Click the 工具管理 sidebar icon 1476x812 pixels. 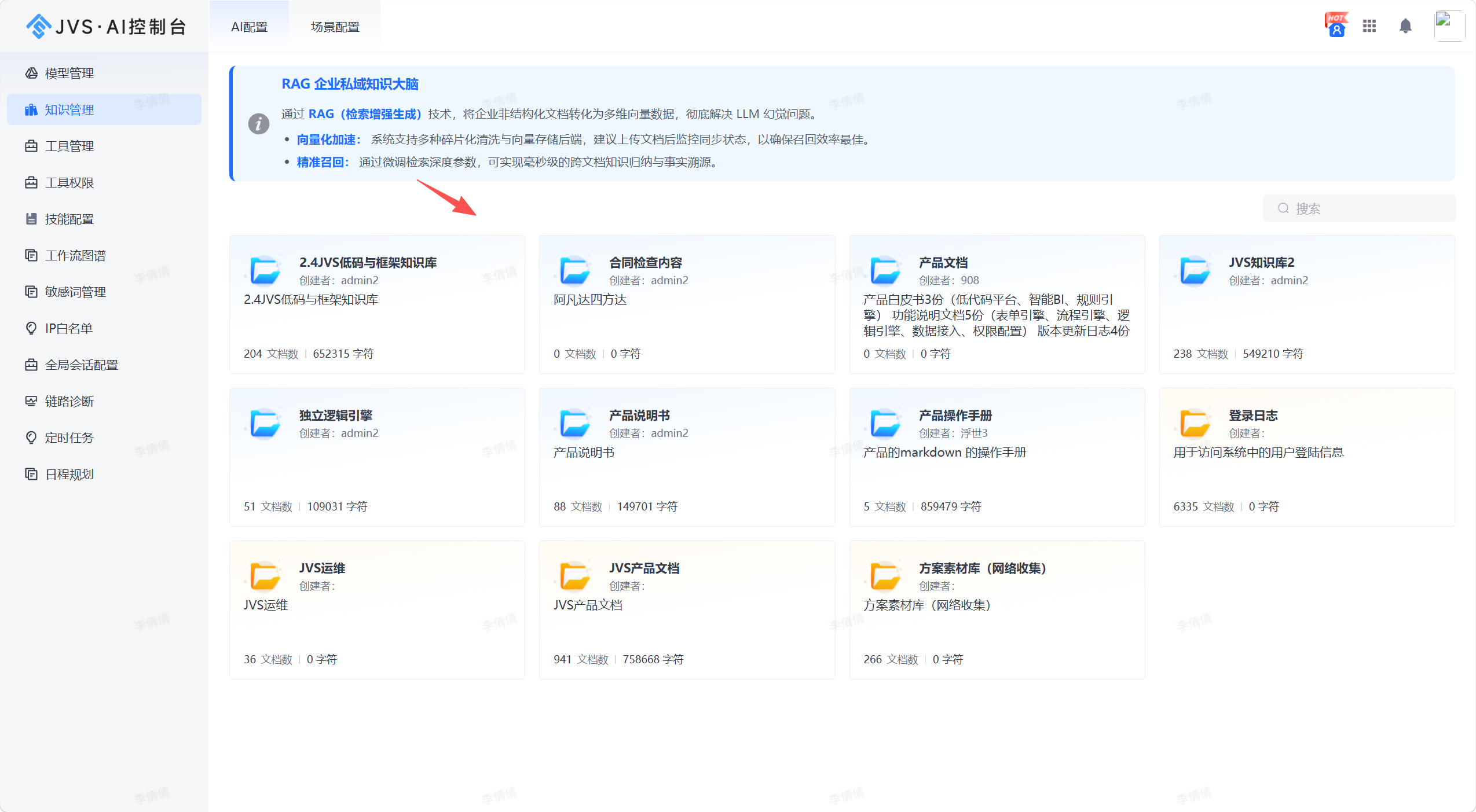click(x=31, y=146)
